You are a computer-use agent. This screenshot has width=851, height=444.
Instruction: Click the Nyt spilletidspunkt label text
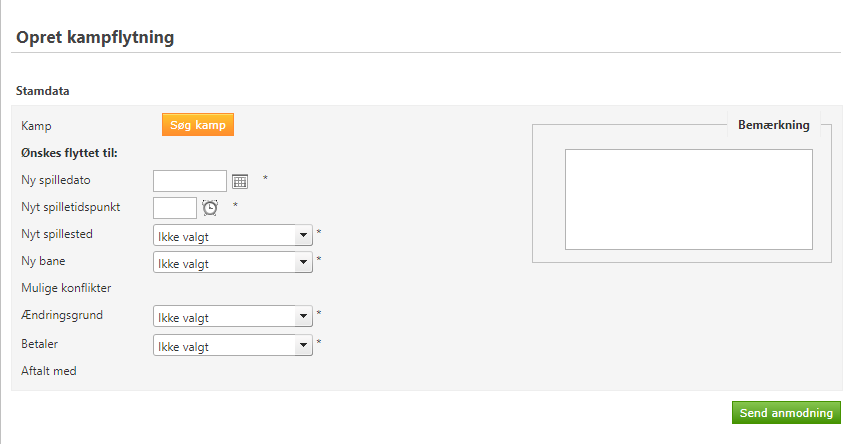tap(70, 207)
